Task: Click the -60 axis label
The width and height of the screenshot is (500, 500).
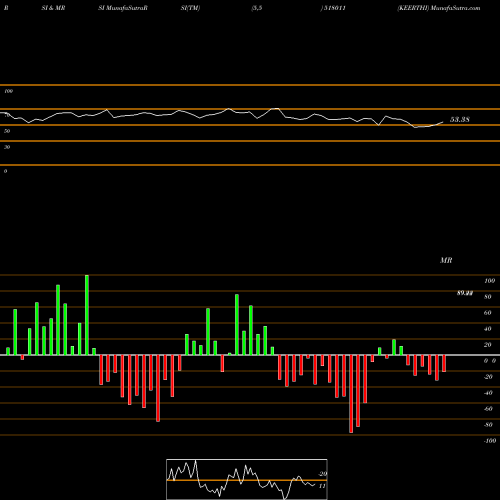Action: 488,409
